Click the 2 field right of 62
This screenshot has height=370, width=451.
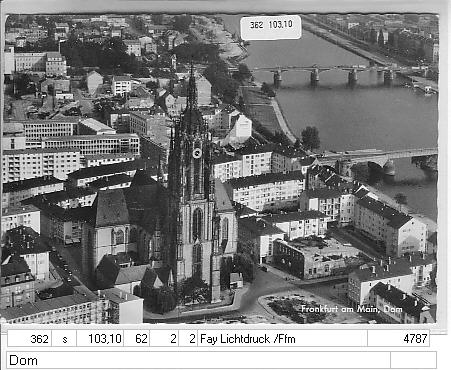point(164,339)
